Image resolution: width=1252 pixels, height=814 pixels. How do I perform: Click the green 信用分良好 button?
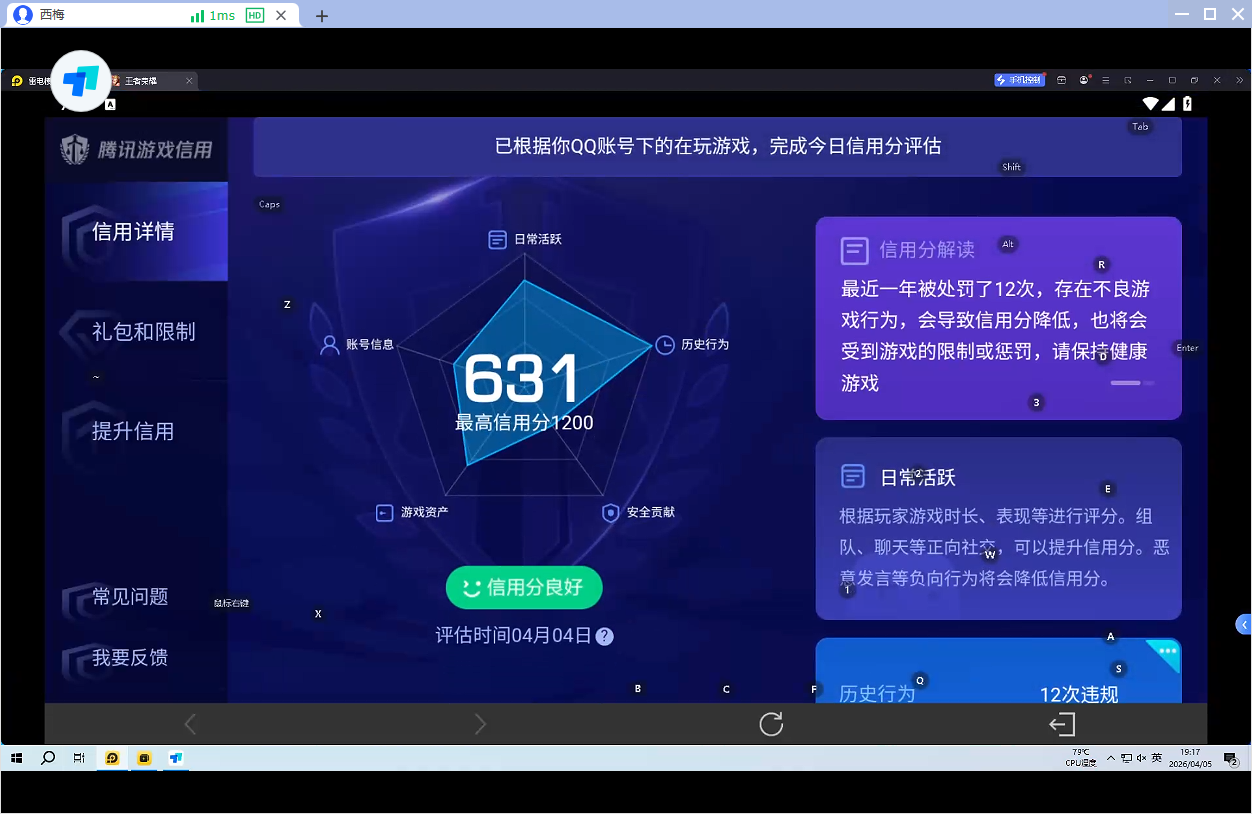pos(524,588)
